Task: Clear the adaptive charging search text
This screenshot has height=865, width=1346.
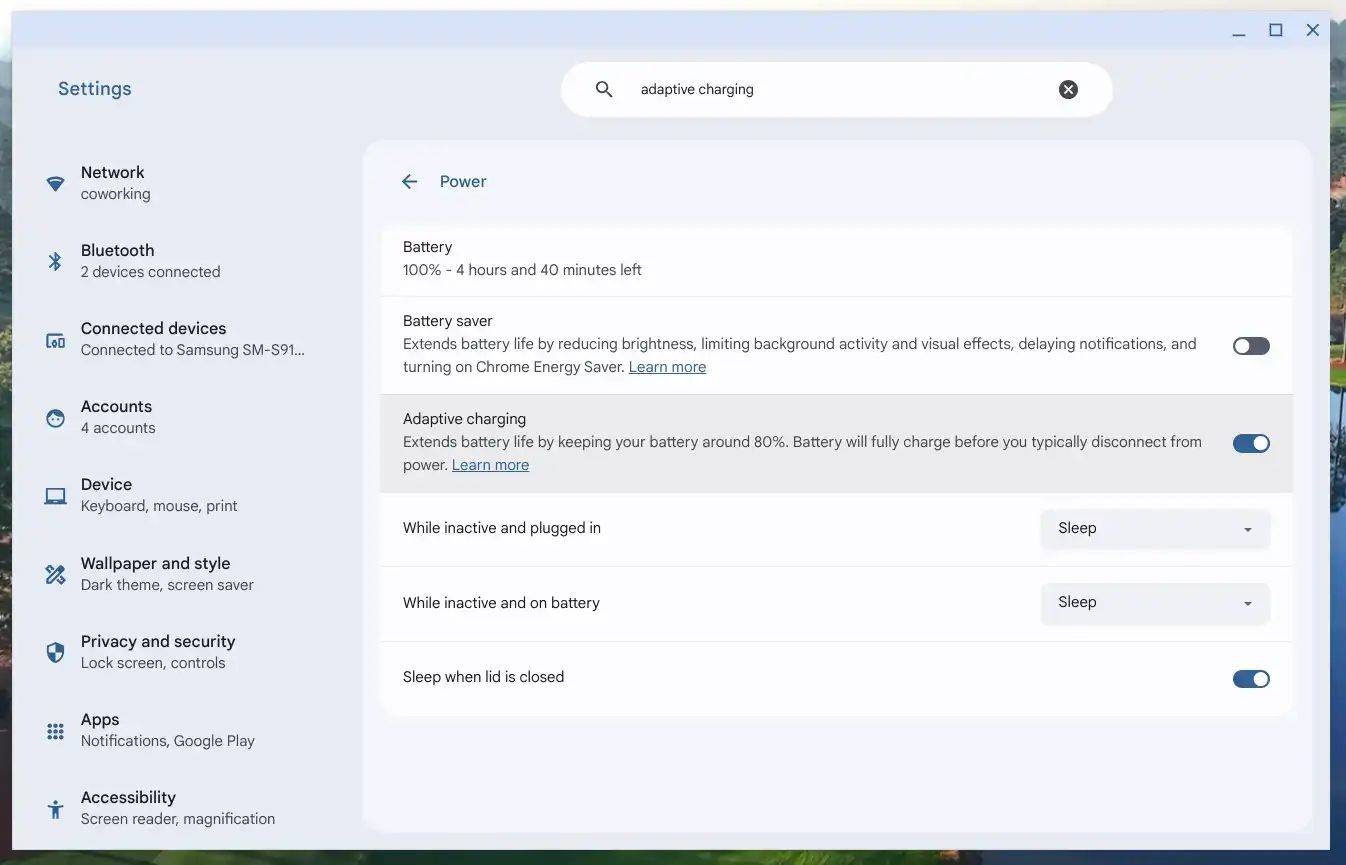Action: click(1069, 90)
